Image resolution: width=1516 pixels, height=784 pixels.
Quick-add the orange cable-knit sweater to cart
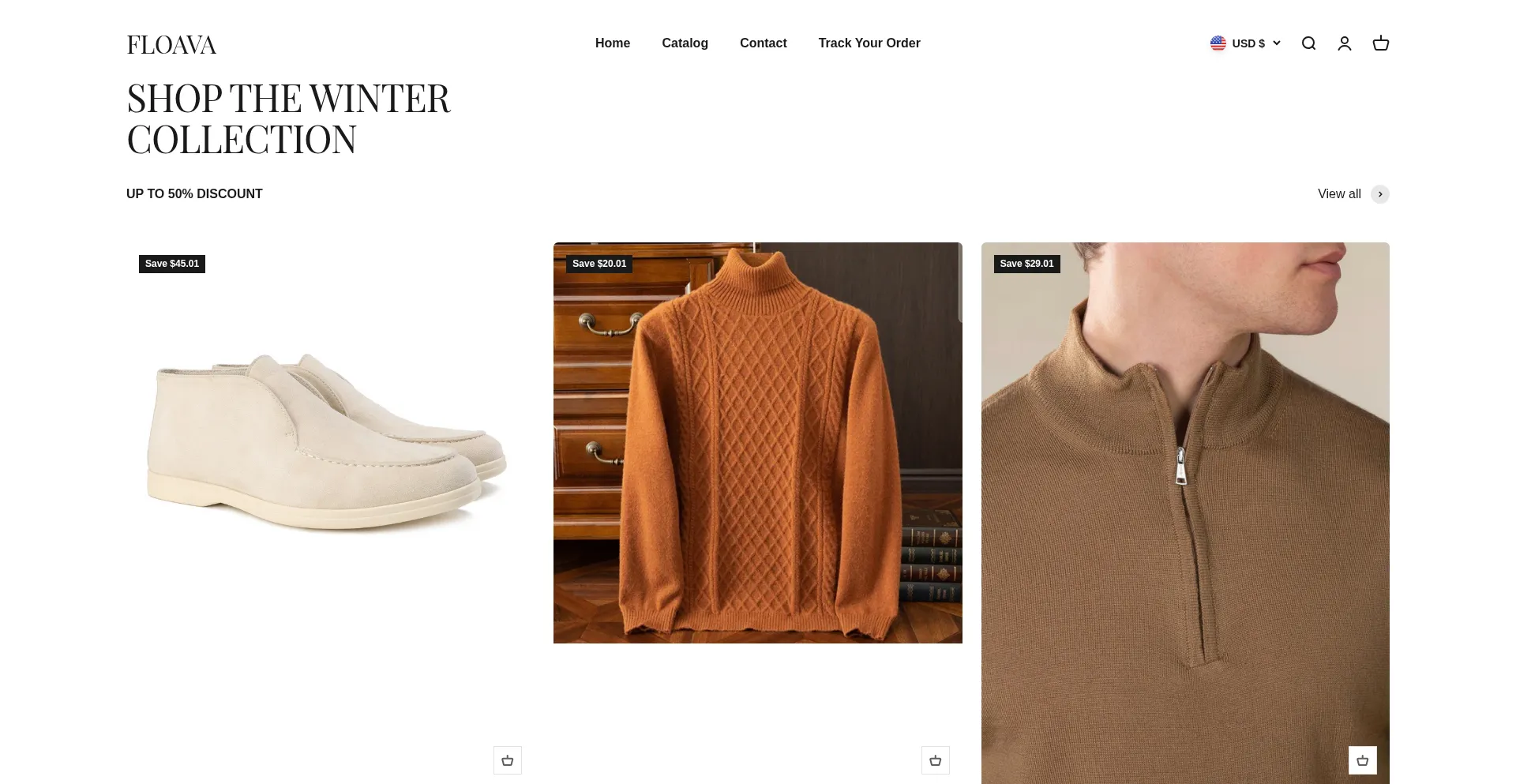(x=936, y=760)
